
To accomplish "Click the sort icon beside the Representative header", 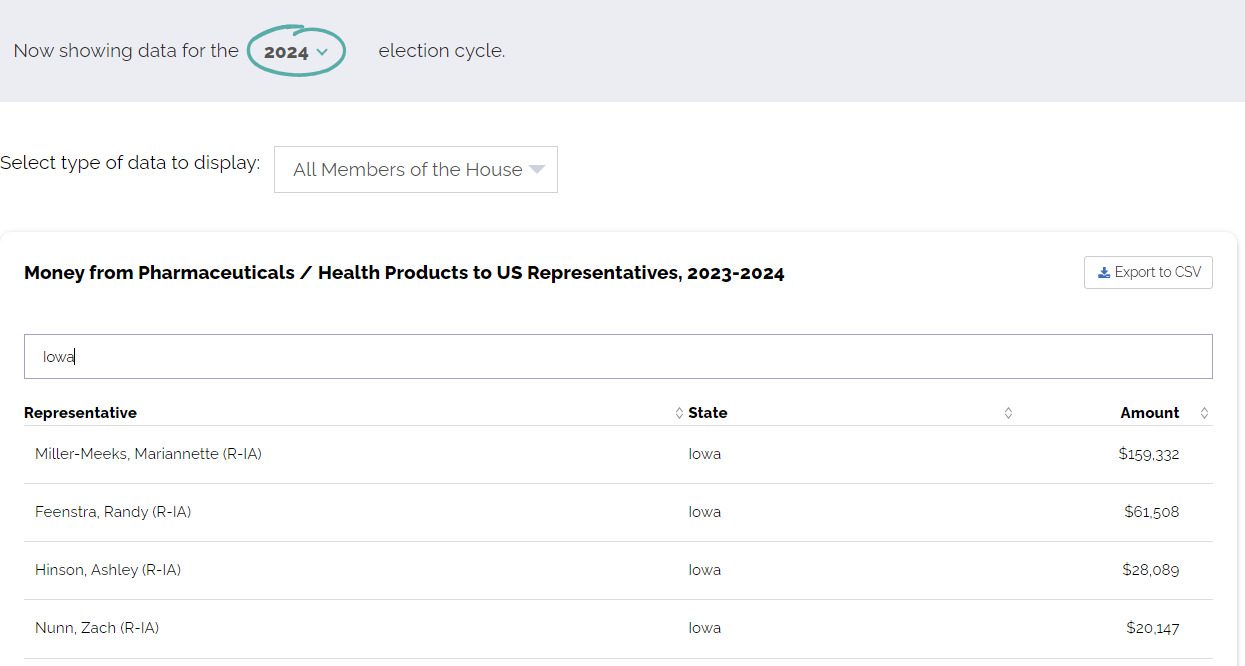I will click(x=679, y=412).
